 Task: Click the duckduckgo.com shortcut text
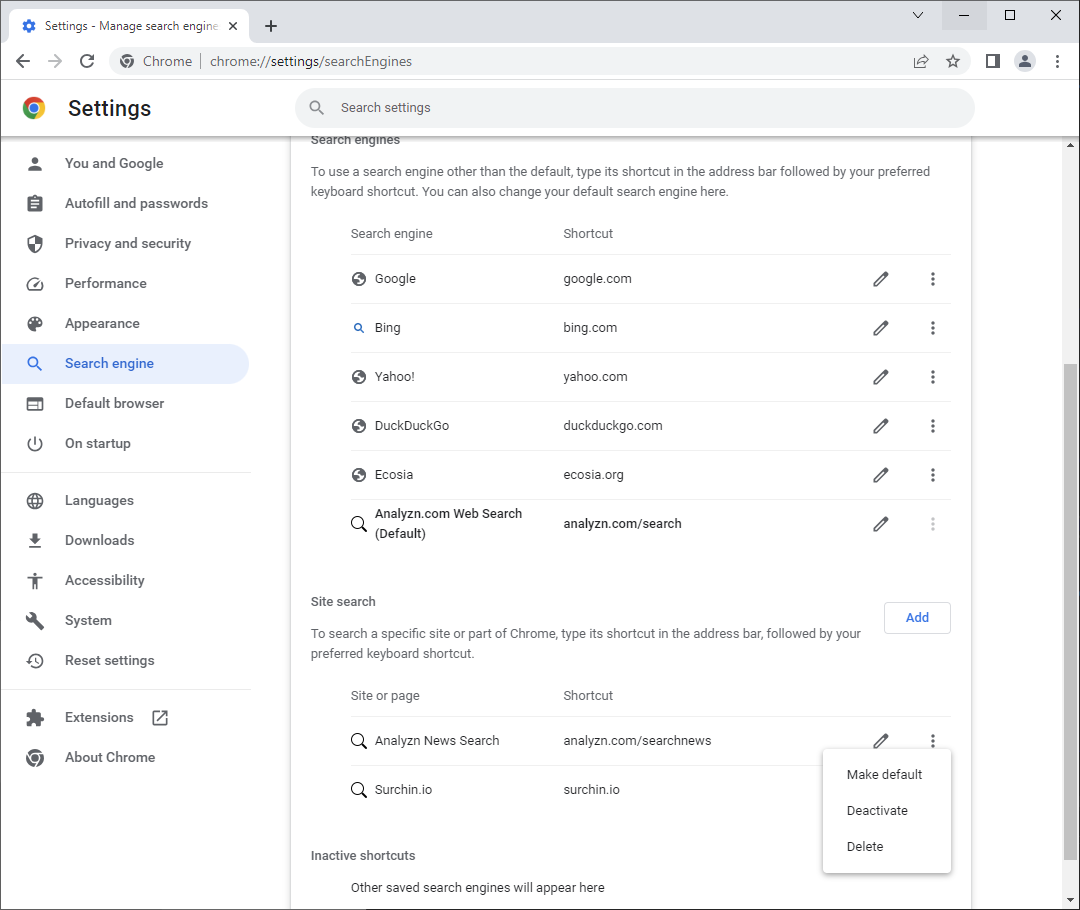click(612, 426)
